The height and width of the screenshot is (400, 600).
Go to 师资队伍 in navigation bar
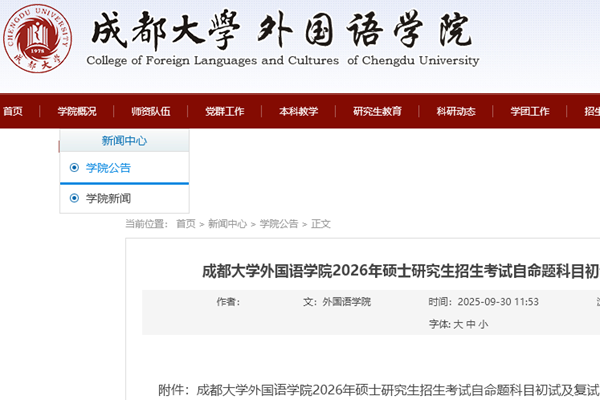click(151, 111)
